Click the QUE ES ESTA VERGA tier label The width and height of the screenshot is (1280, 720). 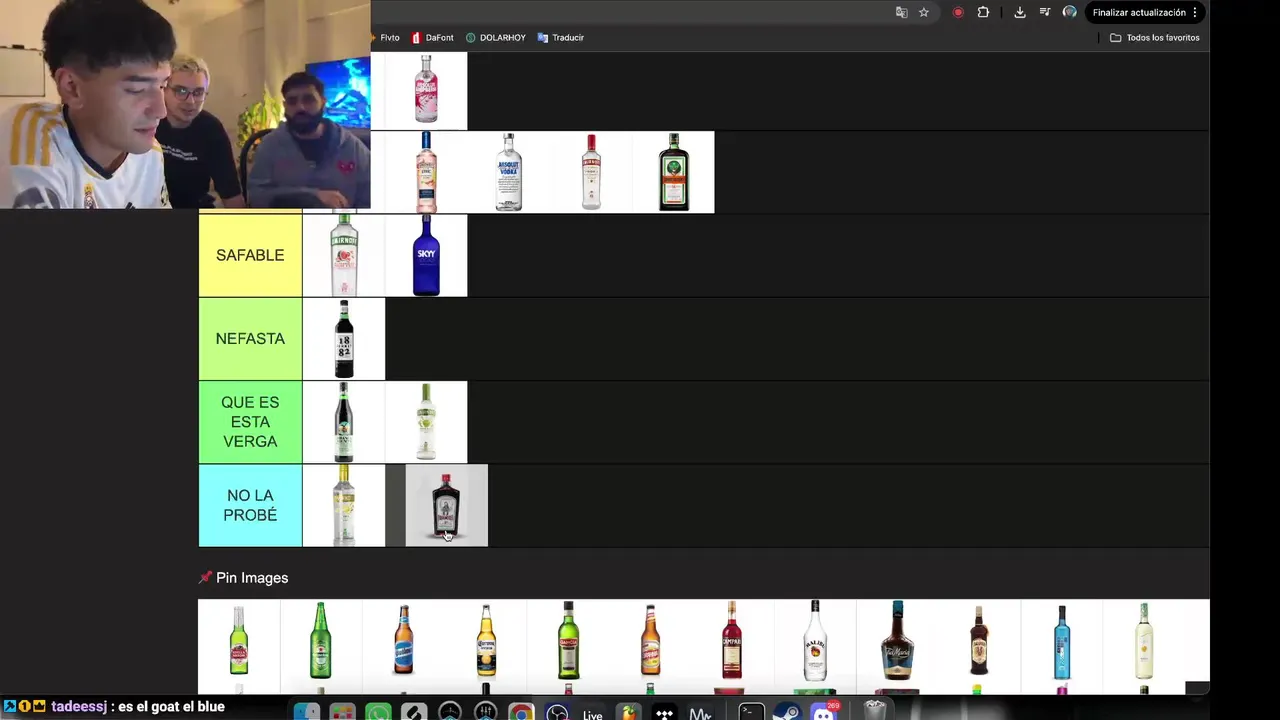[x=250, y=421]
